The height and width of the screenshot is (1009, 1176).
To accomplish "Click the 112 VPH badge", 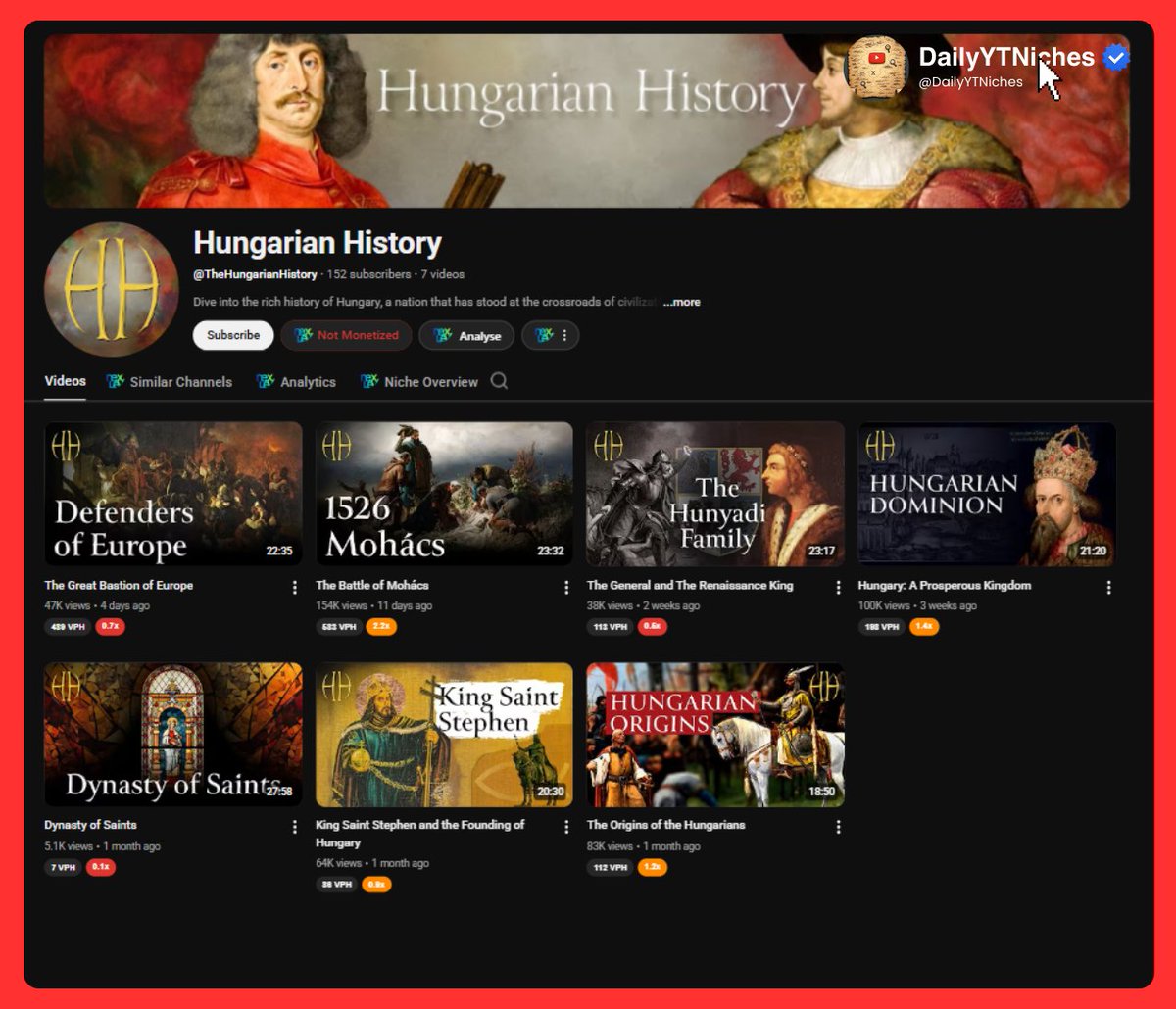I will (610, 867).
